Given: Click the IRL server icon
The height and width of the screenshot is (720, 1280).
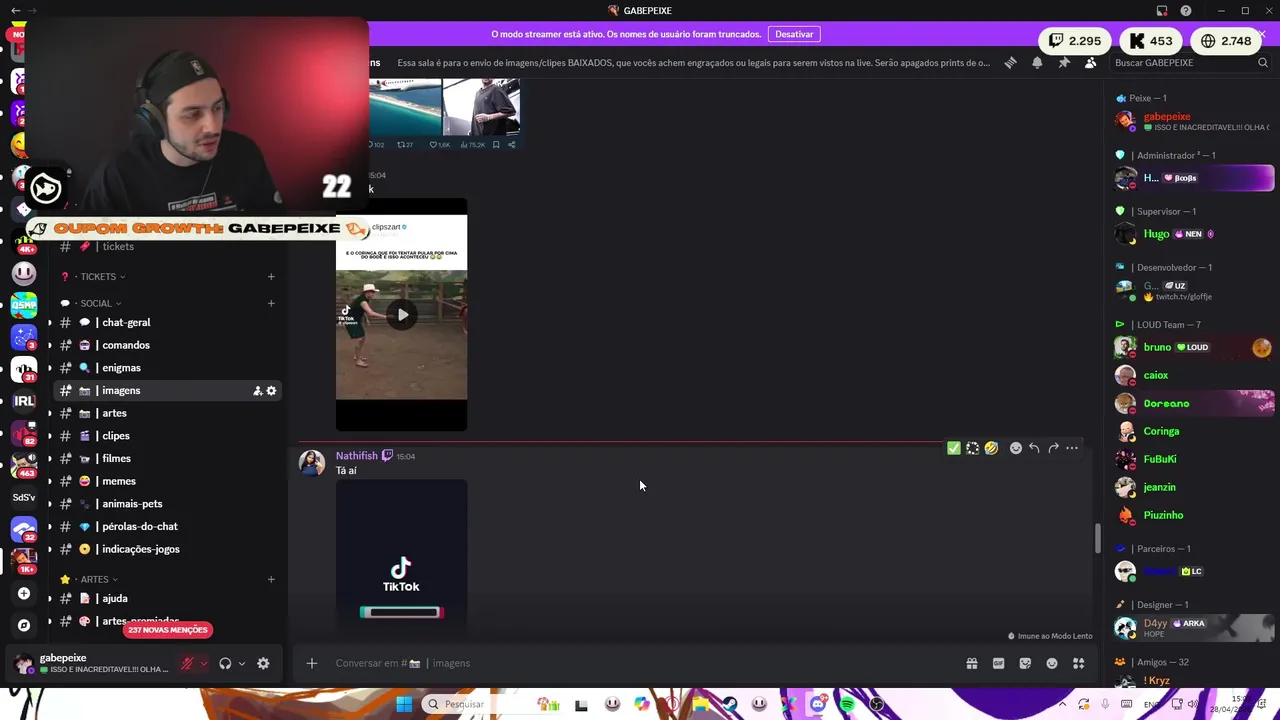Looking at the screenshot, I should (24, 401).
